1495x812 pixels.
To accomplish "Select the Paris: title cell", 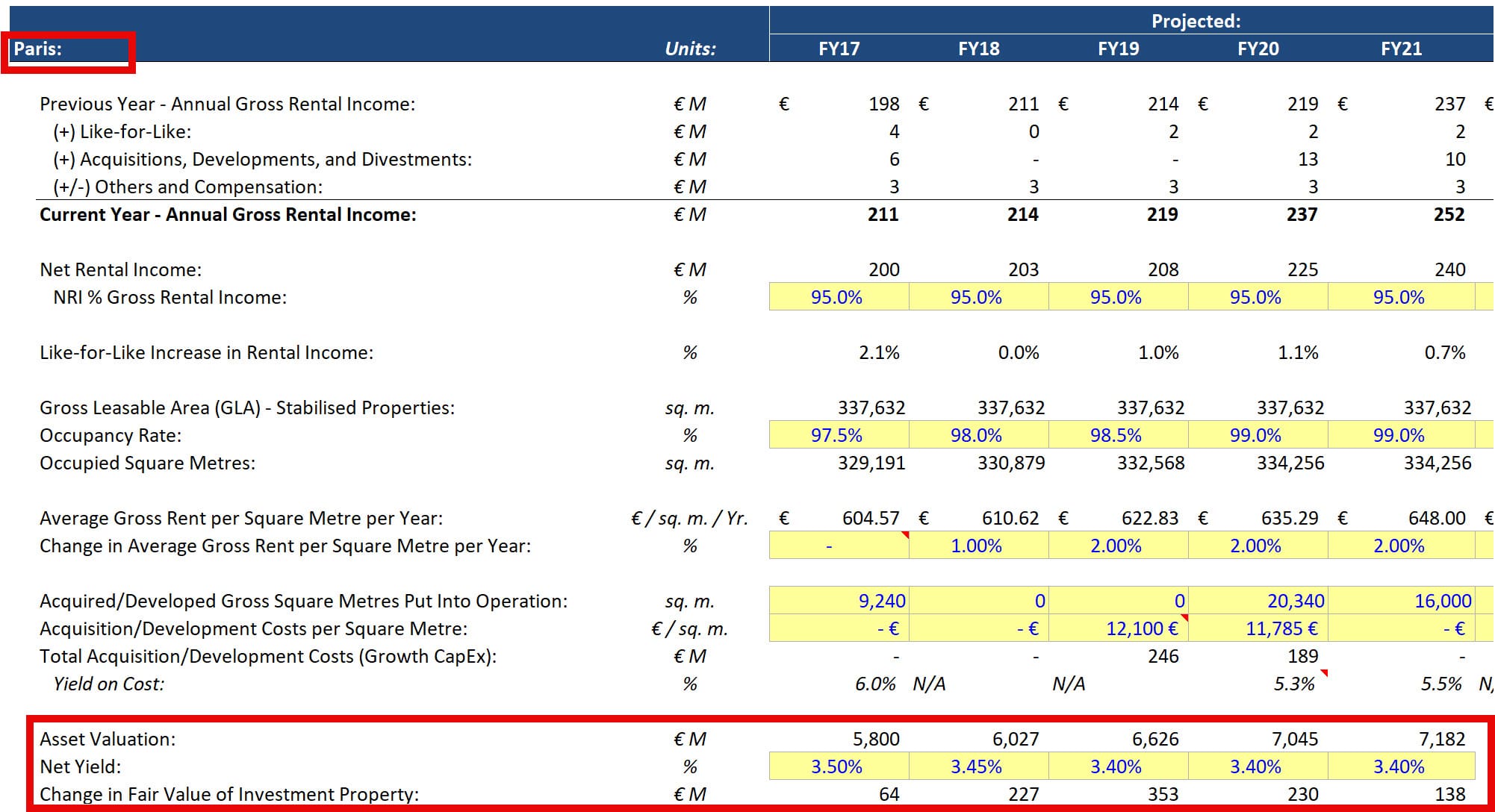I will coord(67,49).
